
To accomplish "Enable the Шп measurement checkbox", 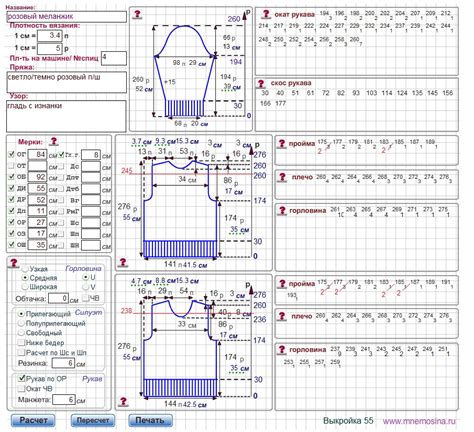I will [61, 234].
